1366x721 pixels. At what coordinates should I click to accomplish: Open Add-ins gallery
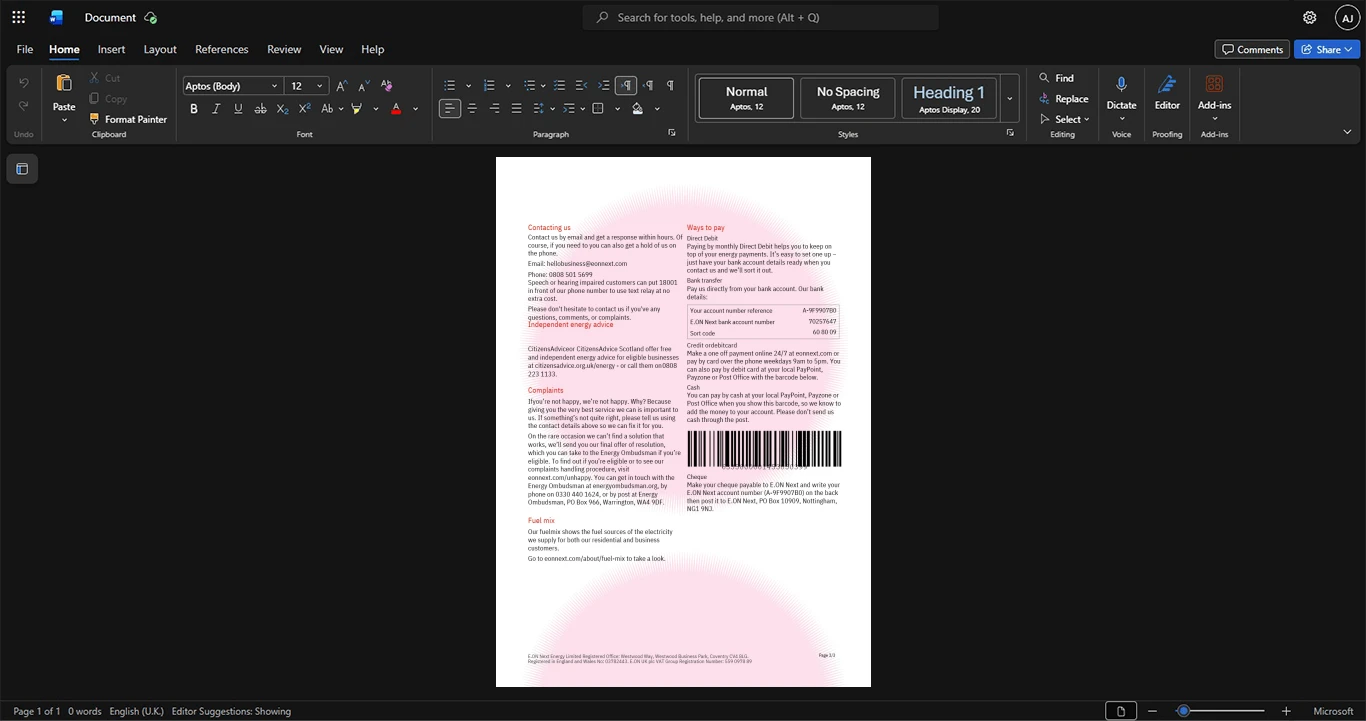point(1214,97)
